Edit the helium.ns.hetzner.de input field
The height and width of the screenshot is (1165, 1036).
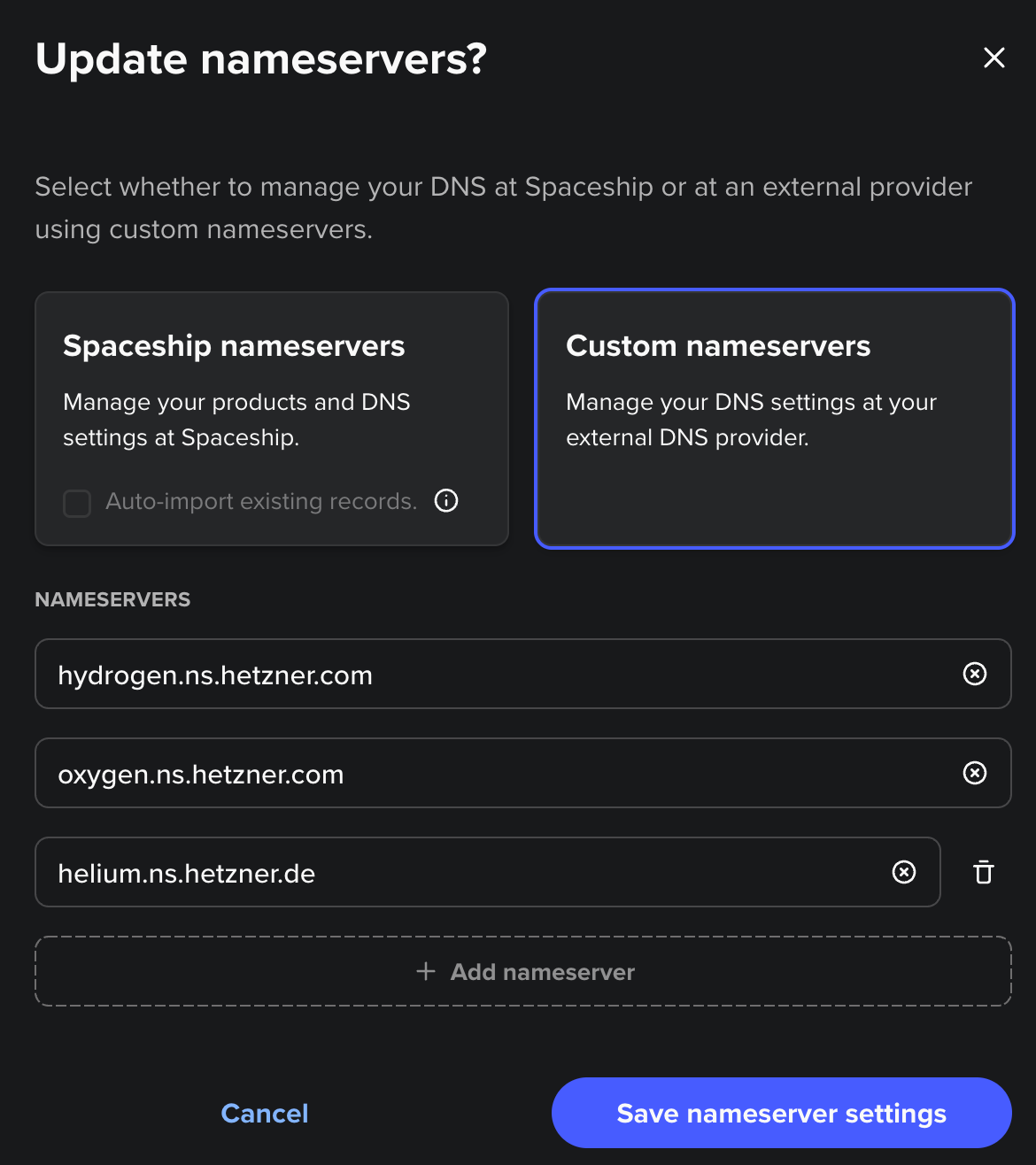tap(443, 873)
